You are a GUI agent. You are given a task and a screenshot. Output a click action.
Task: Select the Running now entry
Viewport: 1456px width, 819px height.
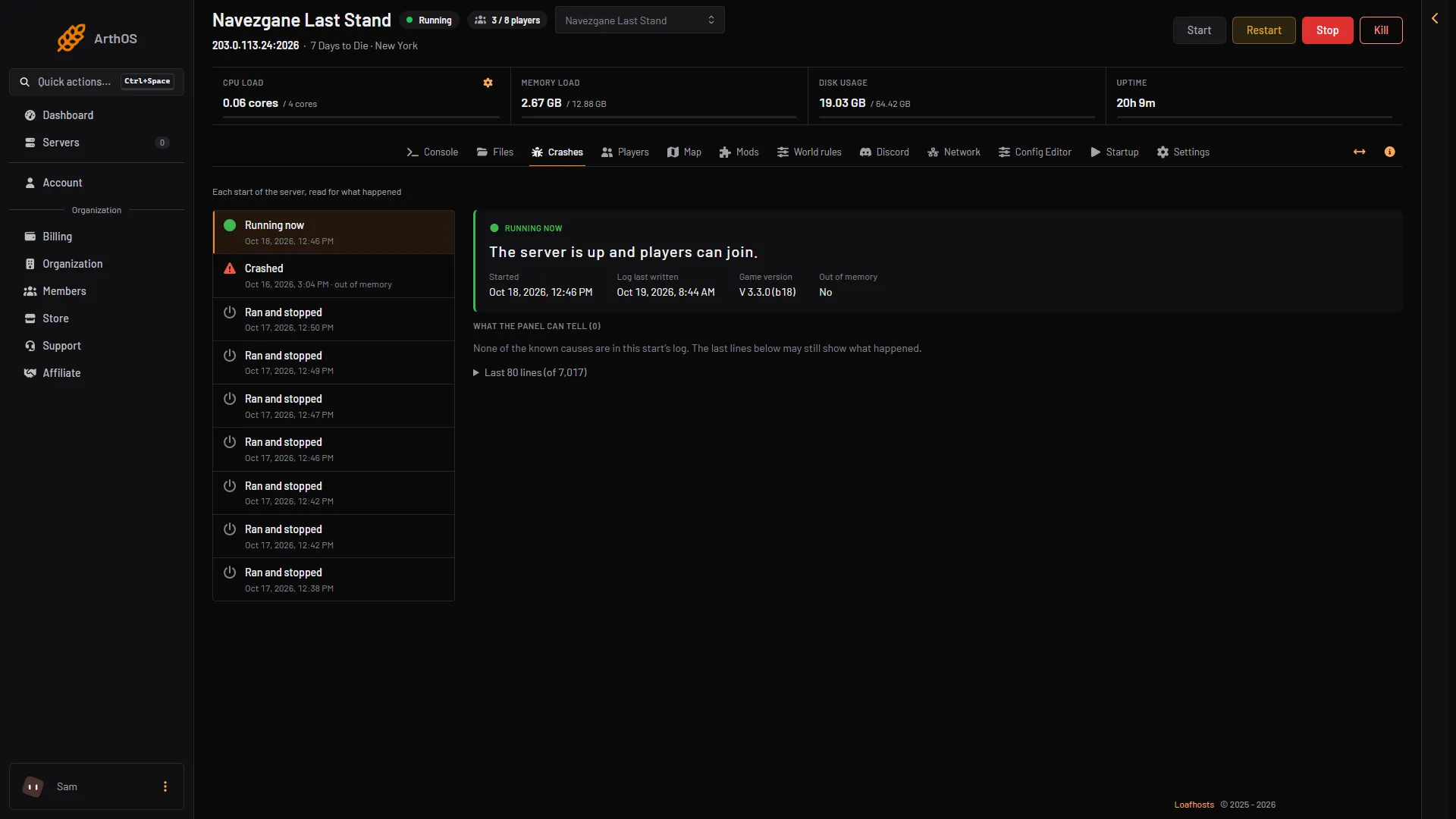pos(334,232)
